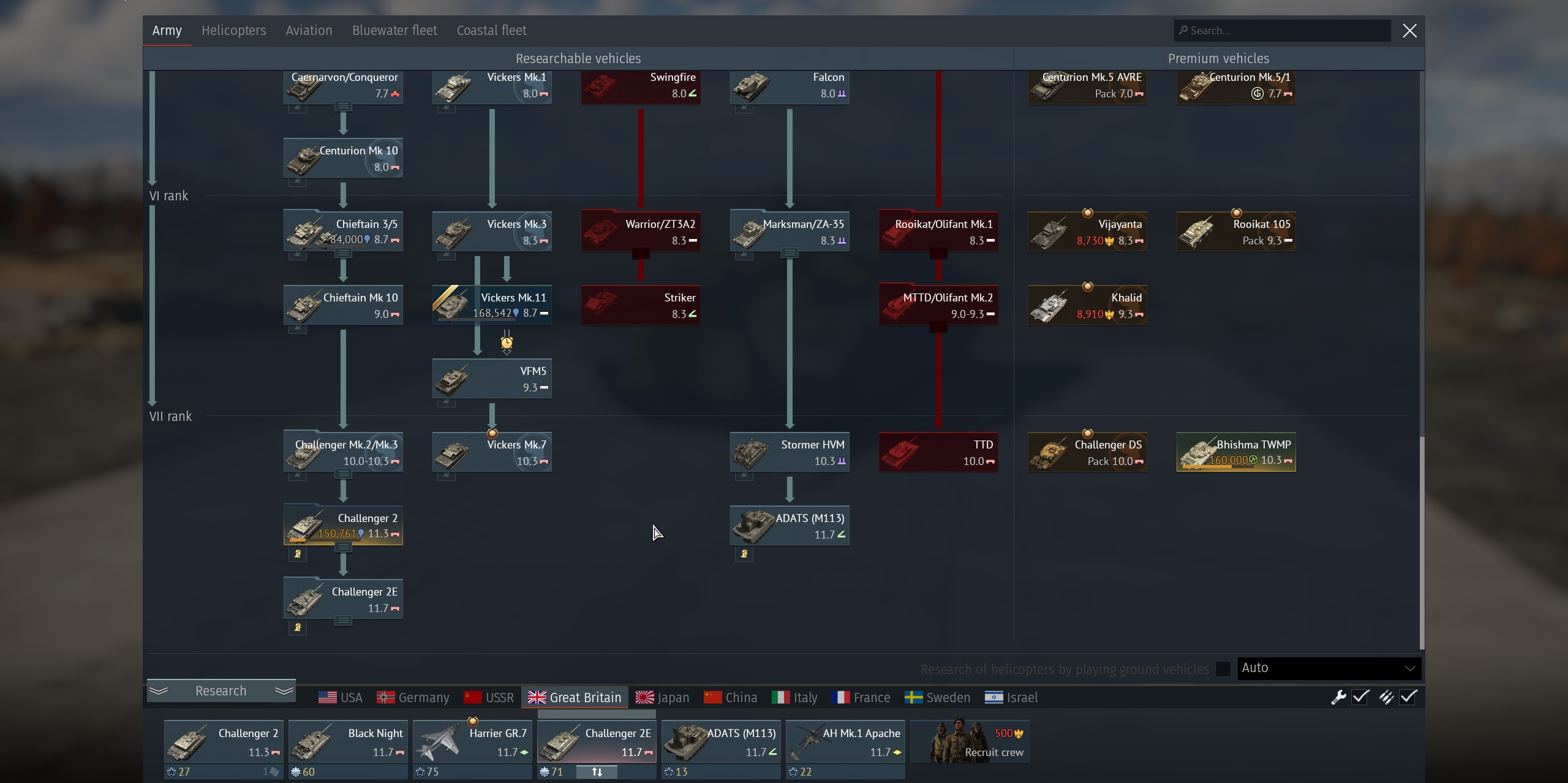Click crew badge icon under ADATS (M113) tree card
The image size is (1568, 783).
(744, 554)
